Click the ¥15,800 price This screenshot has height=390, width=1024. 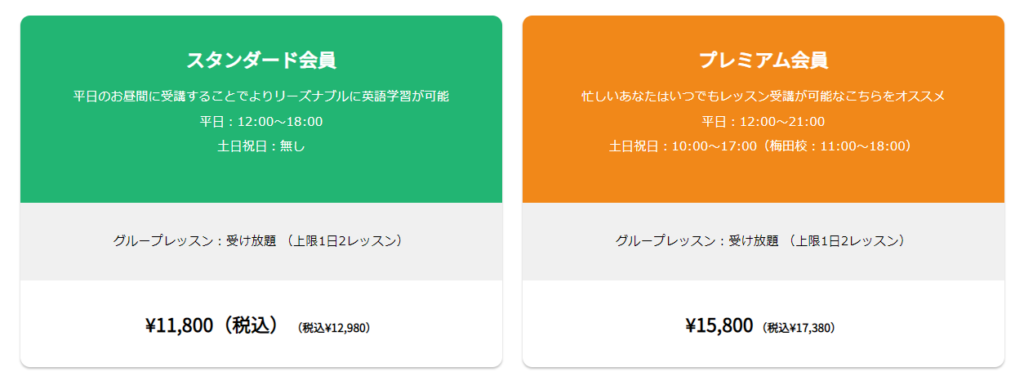(x=719, y=325)
